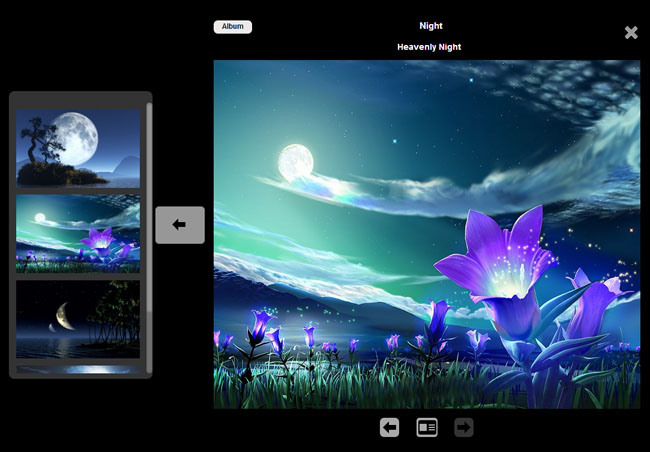Click the glowing moon in the main photo

pos(295,162)
